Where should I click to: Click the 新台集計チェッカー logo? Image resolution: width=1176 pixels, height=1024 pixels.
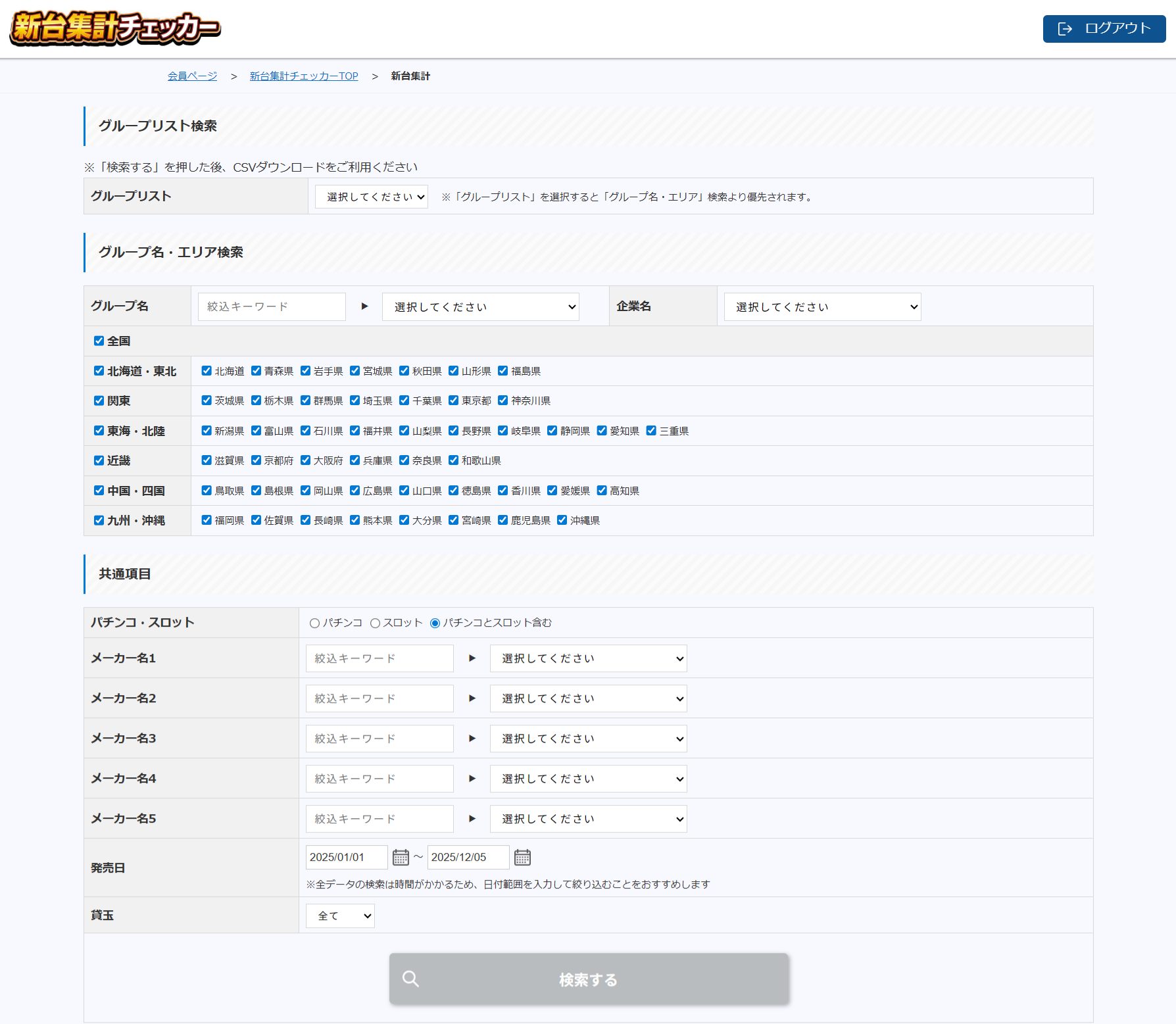pyautogui.click(x=115, y=28)
